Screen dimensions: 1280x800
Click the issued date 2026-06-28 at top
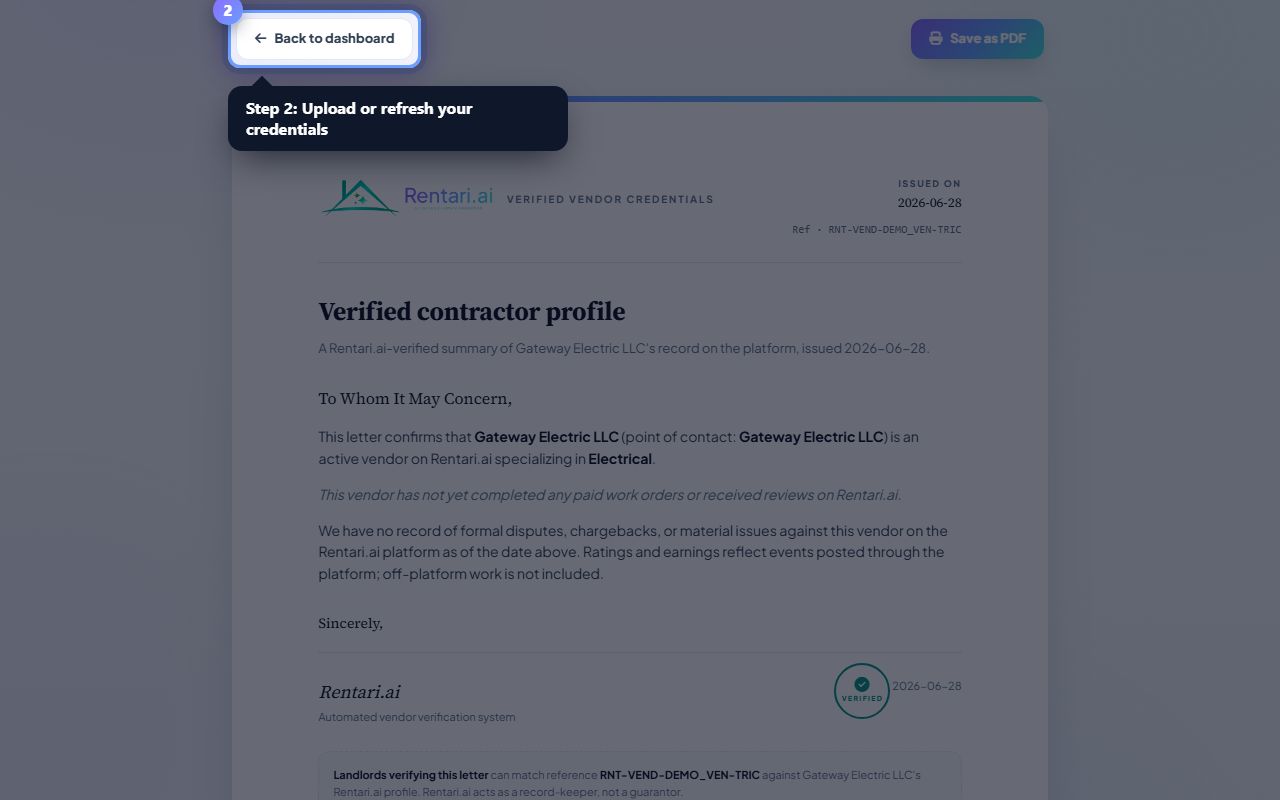click(929, 203)
